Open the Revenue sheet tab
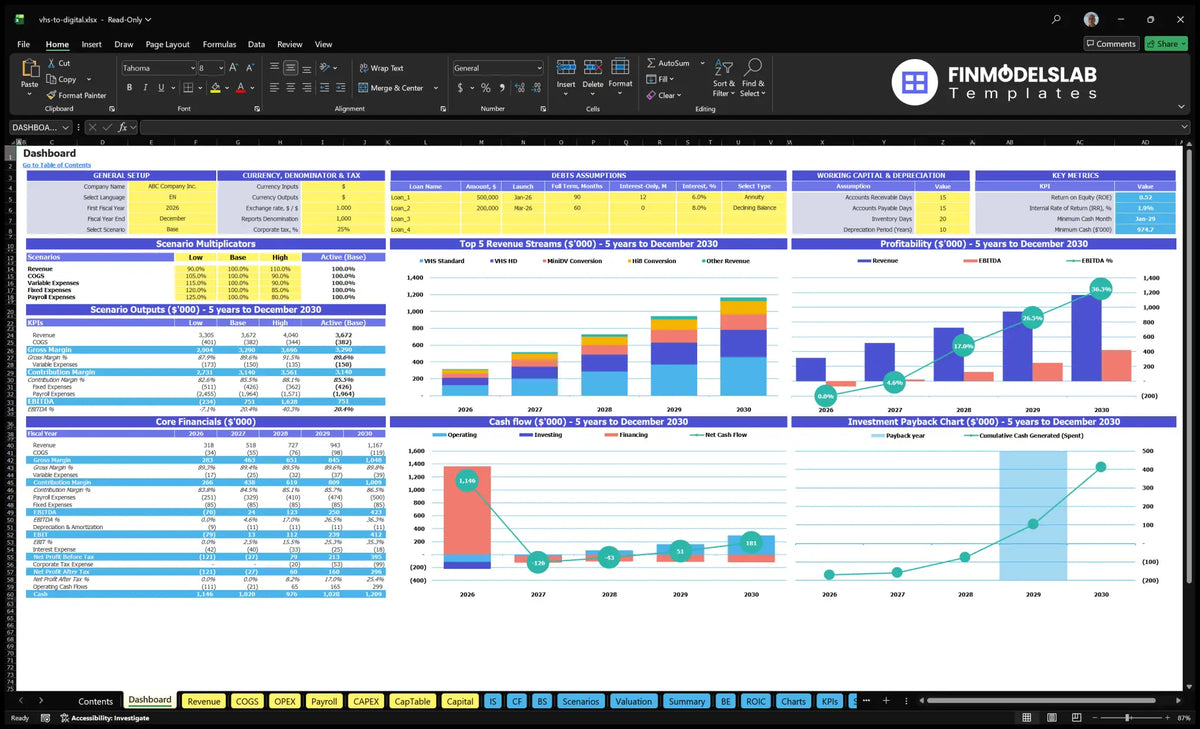This screenshot has width=1200, height=729. point(204,701)
